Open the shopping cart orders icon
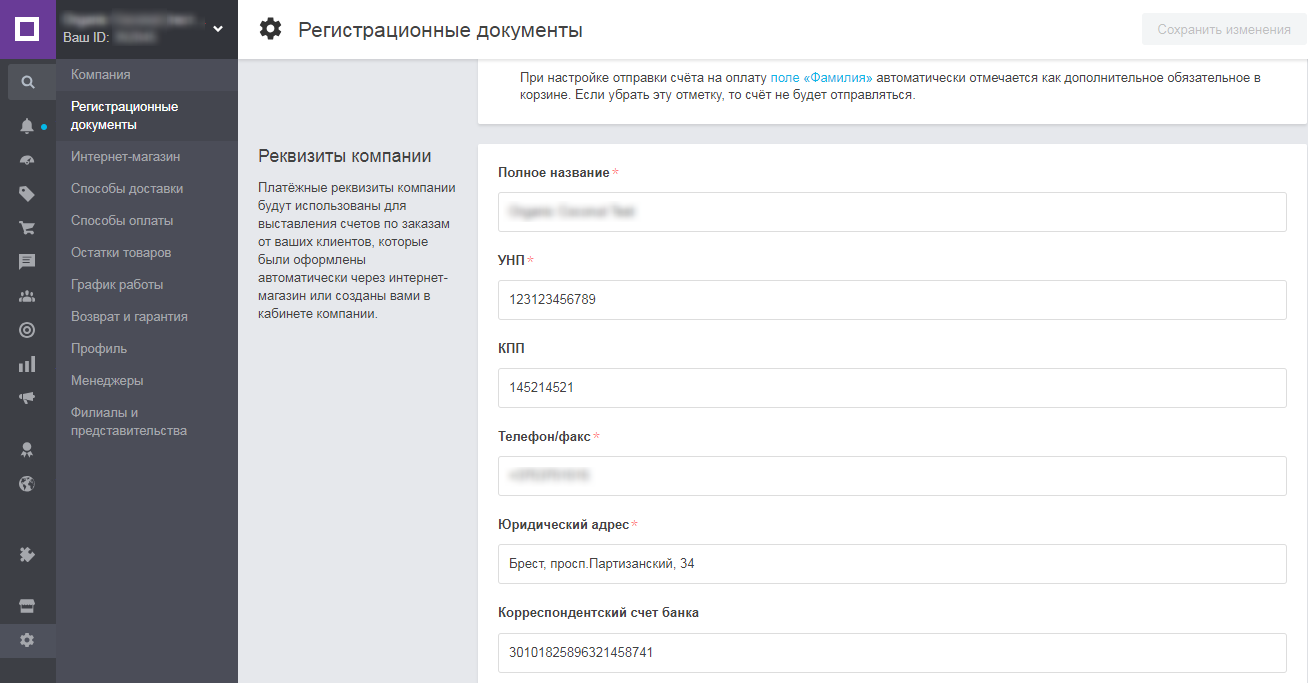 pyautogui.click(x=28, y=227)
